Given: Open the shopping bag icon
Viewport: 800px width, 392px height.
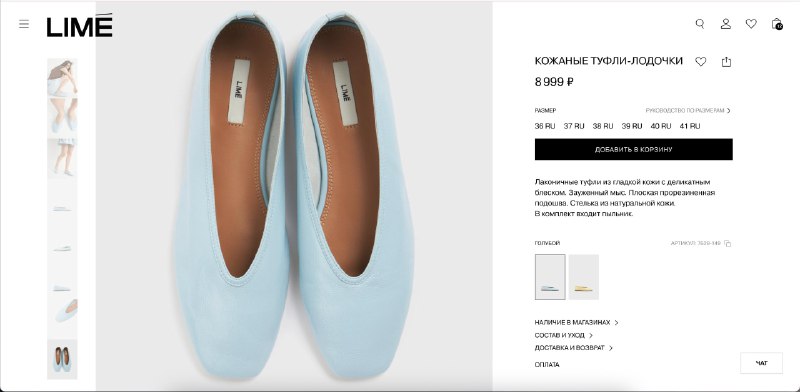Looking at the screenshot, I should [777, 24].
